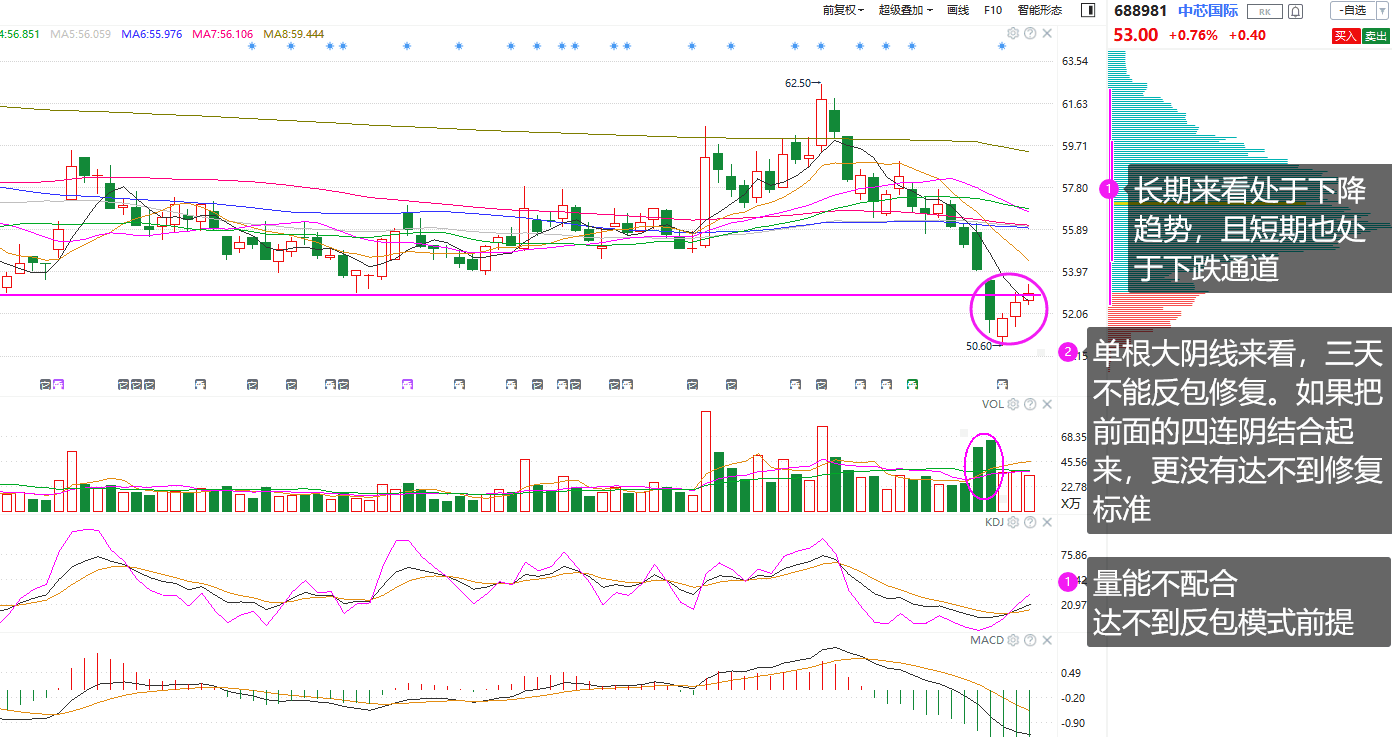
Task: Click the VOL indicator label
Action: (x=992, y=404)
